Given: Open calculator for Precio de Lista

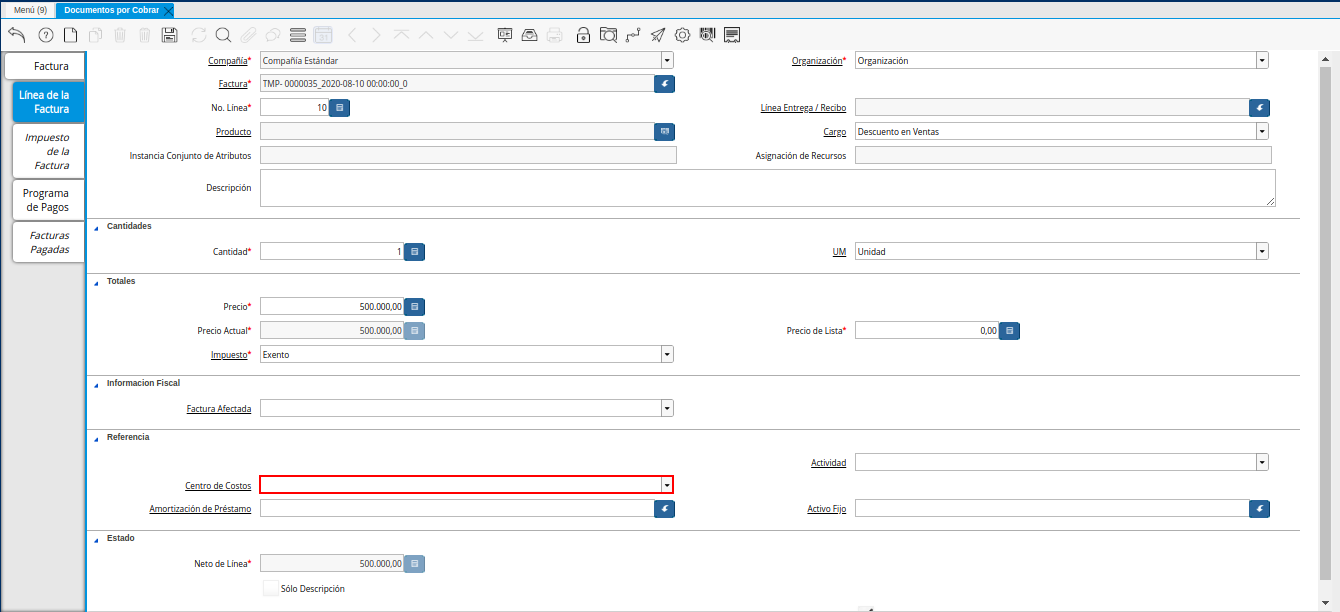Looking at the screenshot, I should (x=1009, y=330).
